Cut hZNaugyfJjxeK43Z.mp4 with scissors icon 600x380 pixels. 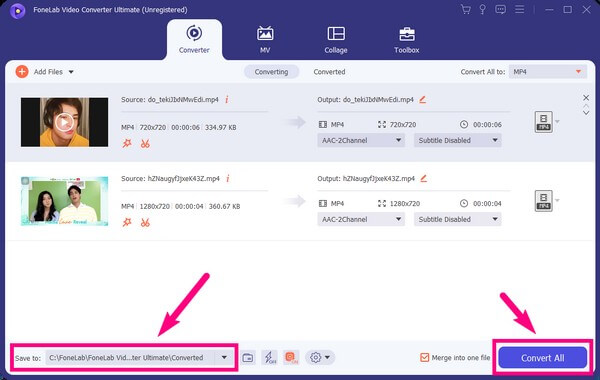click(145, 222)
